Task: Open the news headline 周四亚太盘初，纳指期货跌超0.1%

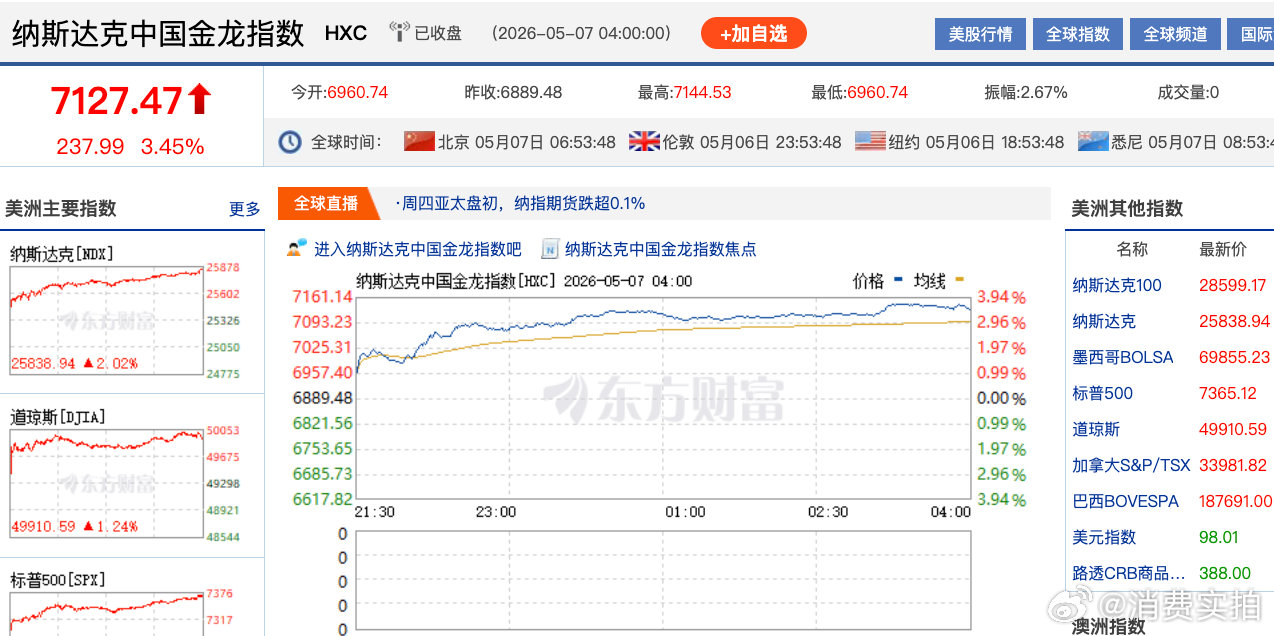Action: click(521, 203)
